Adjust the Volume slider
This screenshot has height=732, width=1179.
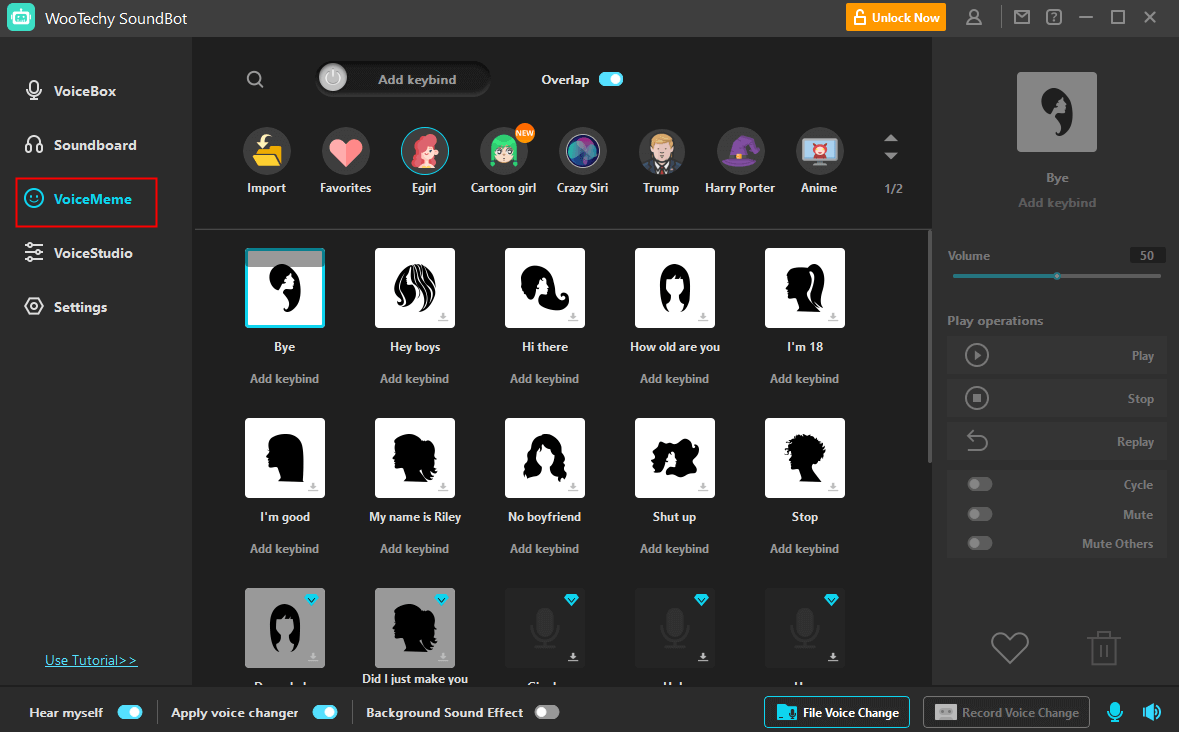tap(1057, 276)
